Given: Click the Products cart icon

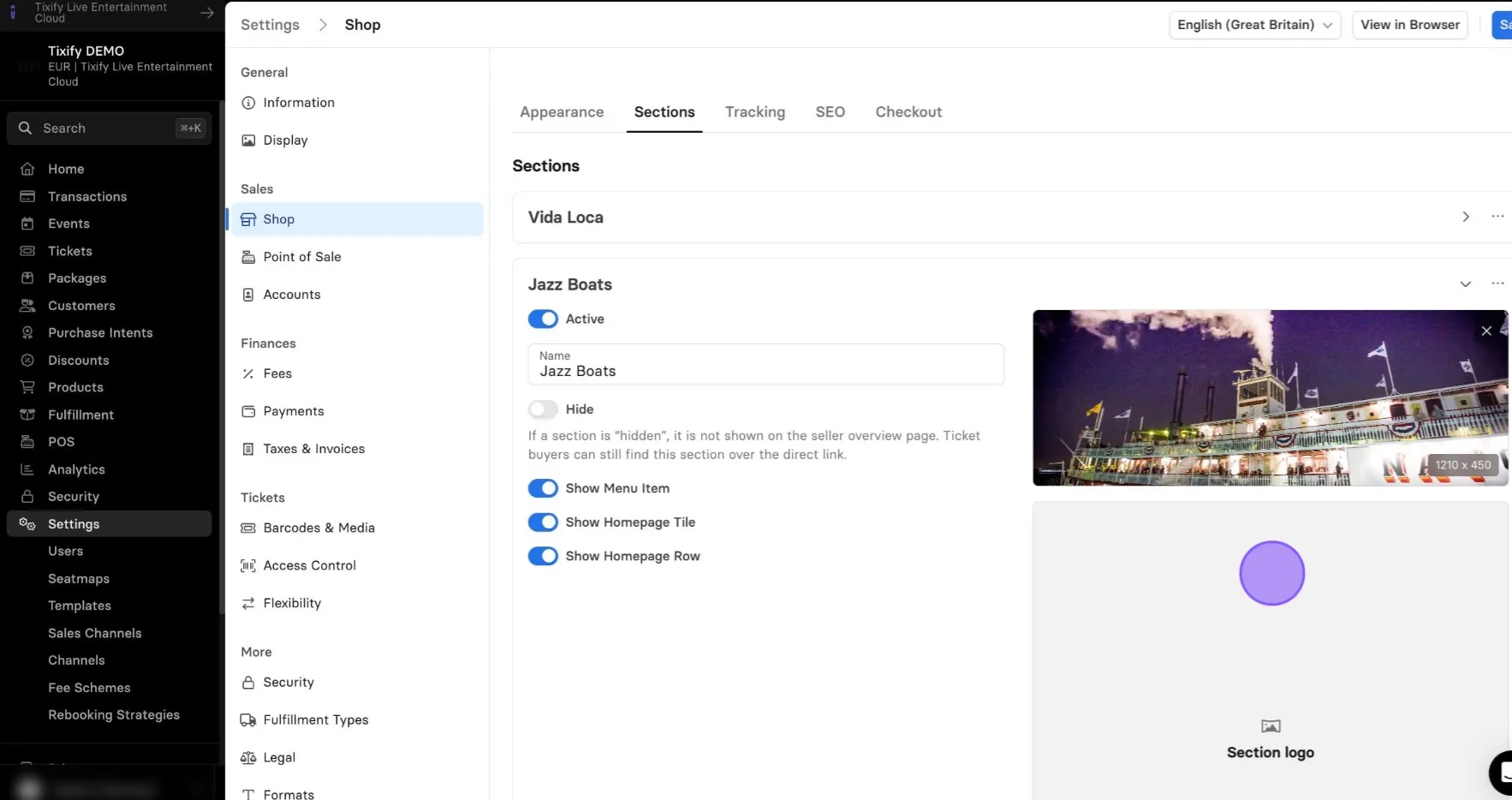Looking at the screenshot, I should [x=27, y=387].
